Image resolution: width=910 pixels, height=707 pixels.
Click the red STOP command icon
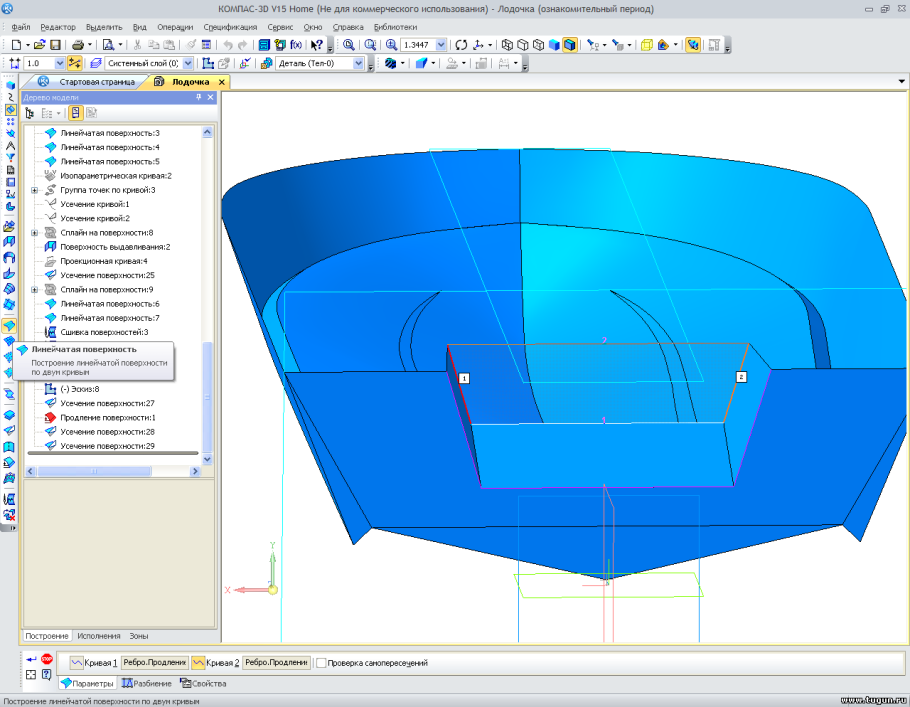tap(47, 659)
